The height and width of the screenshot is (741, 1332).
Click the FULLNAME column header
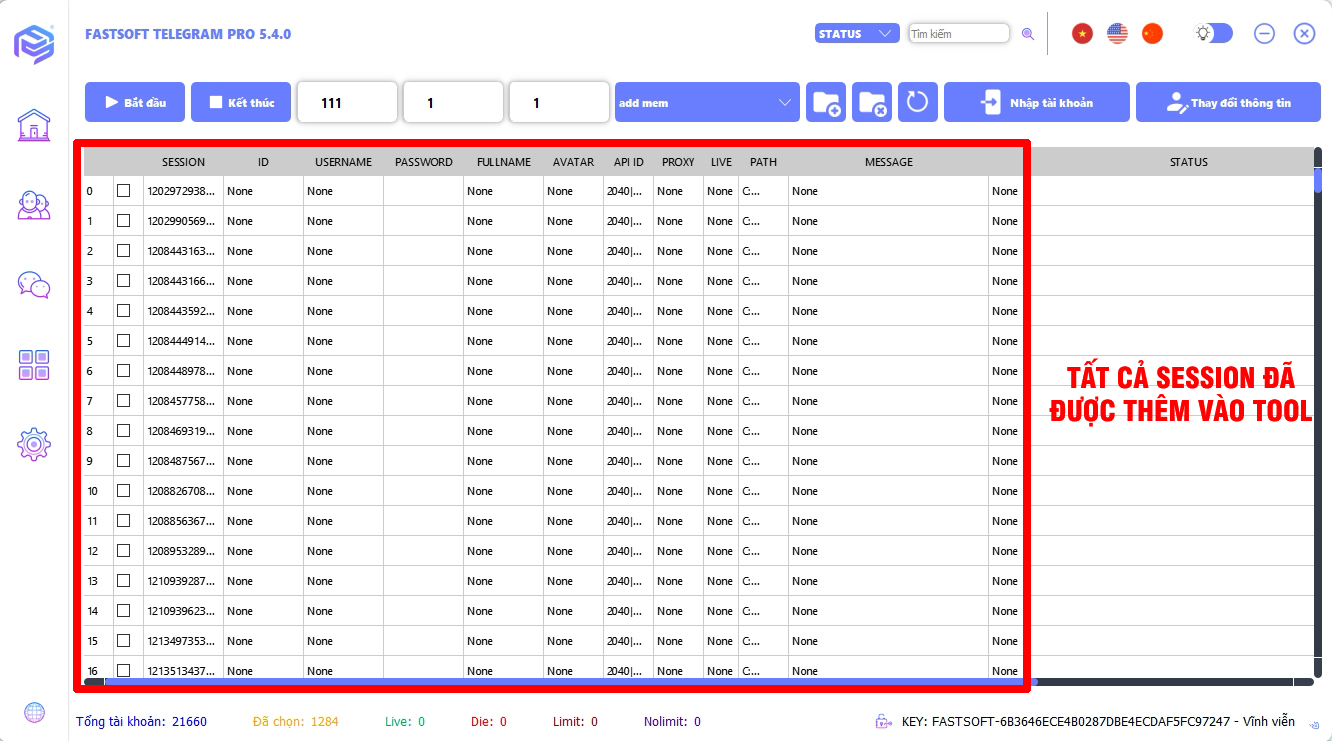[x=504, y=162]
